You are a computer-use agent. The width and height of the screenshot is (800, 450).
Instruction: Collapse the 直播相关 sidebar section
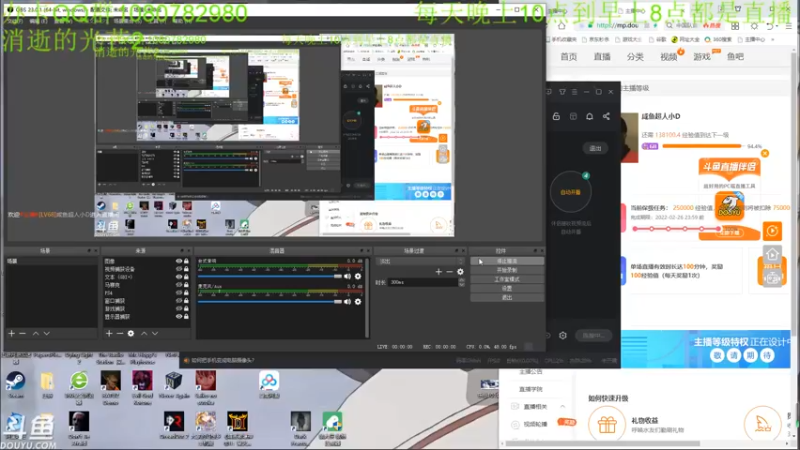coord(562,407)
